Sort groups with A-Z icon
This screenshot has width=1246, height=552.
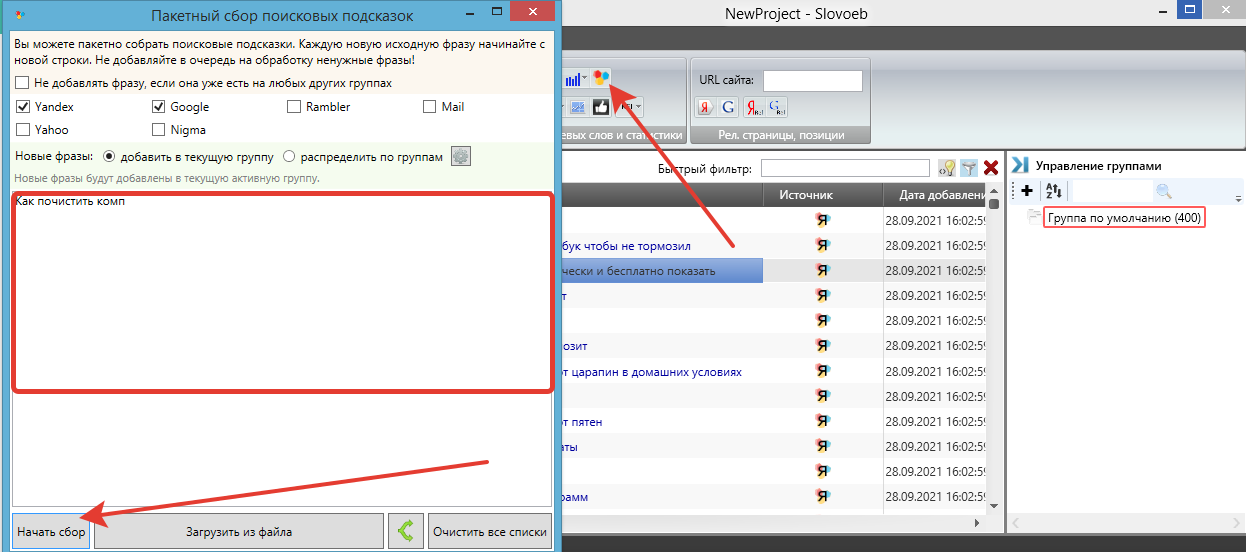point(1054,191)
